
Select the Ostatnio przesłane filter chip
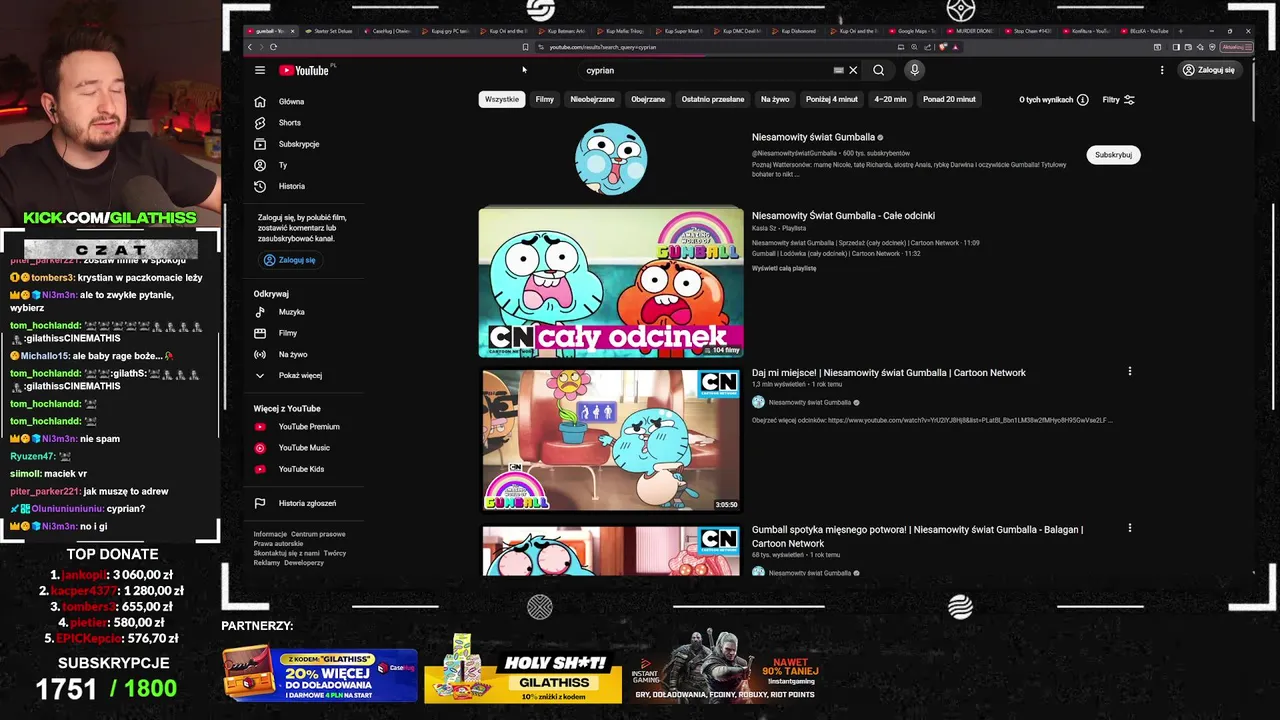(x=713, y=99)
